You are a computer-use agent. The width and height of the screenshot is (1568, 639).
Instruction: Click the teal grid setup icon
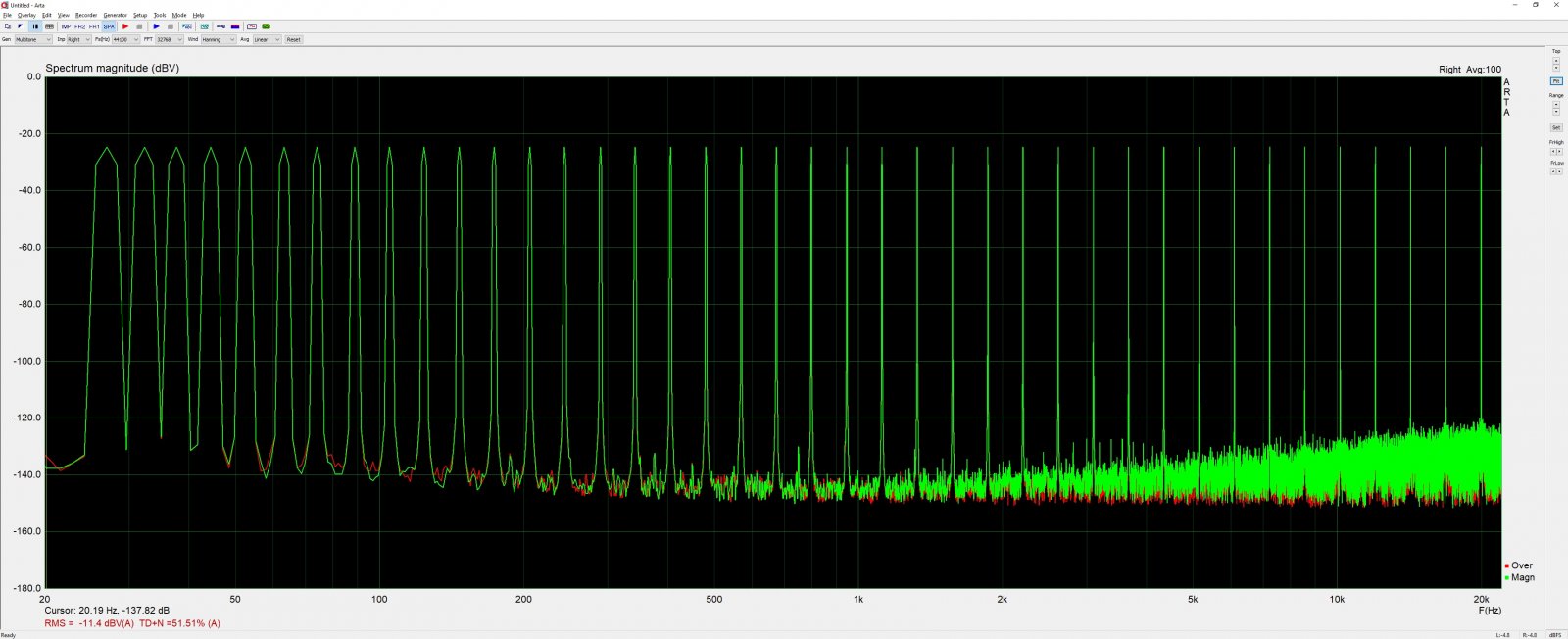(204, 26)
